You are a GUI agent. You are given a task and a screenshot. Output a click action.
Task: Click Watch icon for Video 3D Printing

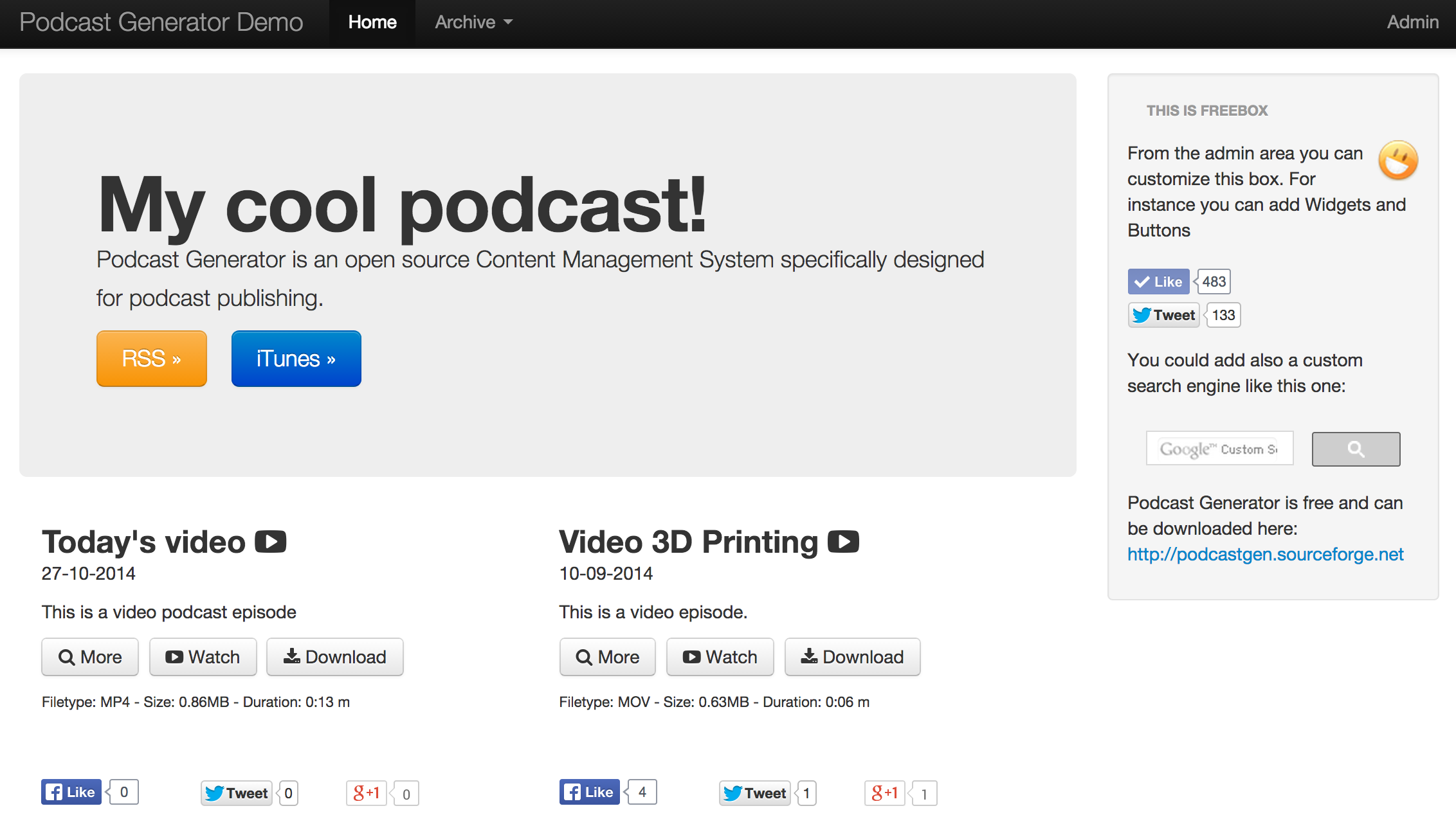[x=719, y=657]
